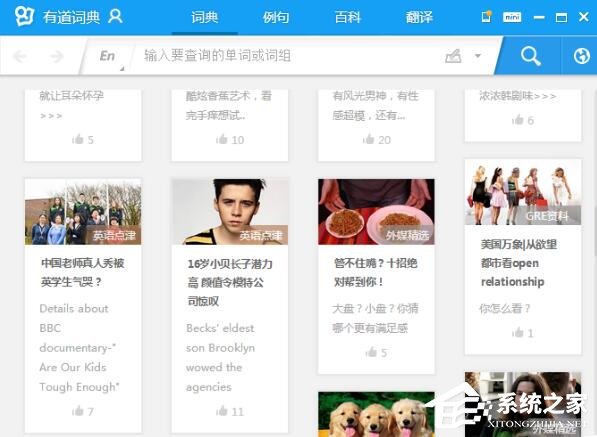This screenshot has height=437, width=597.
Task: Like the open relationship post with 1 like
Action: [x=523, y=333]
